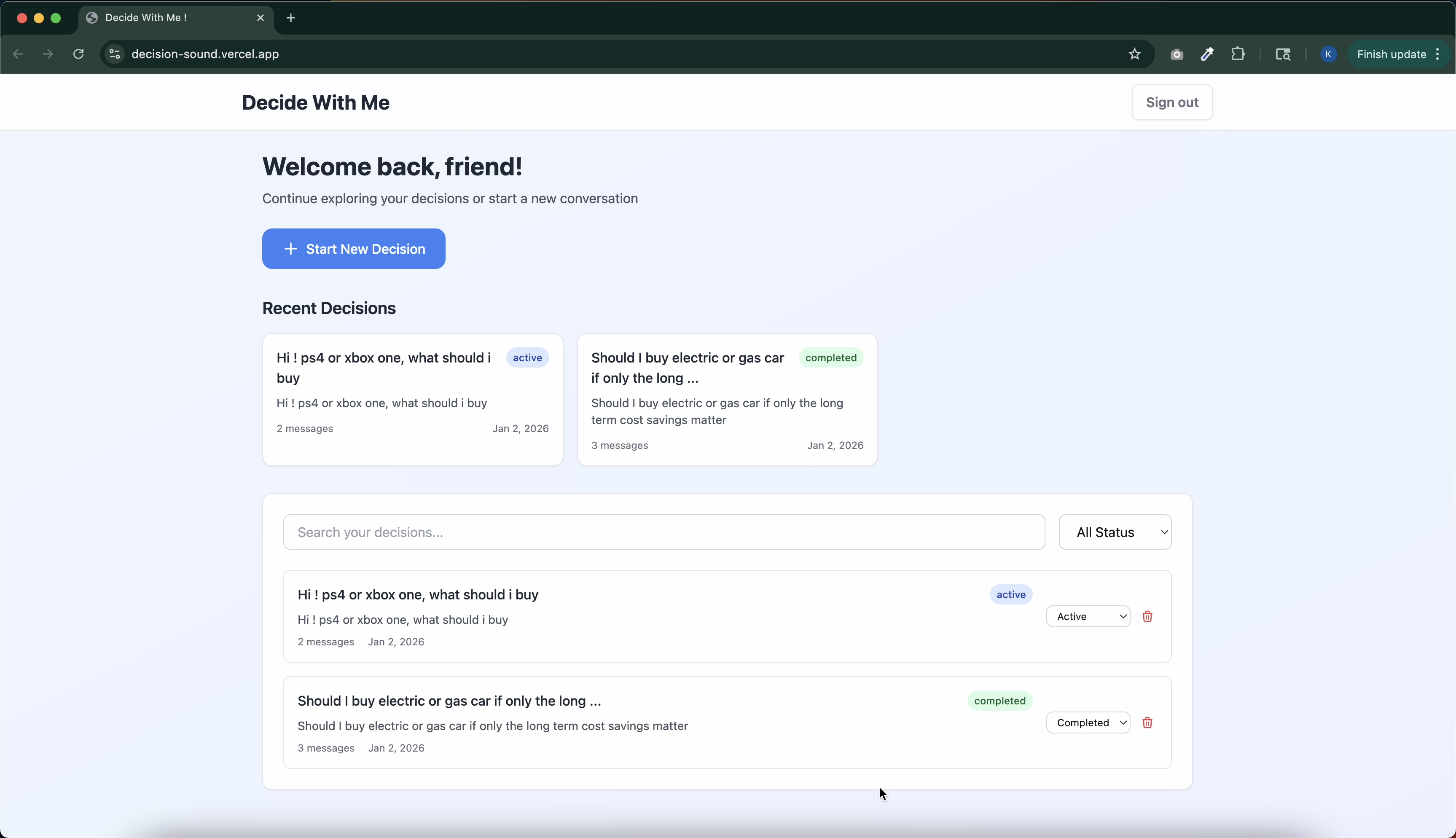The height and width of the screenshot is (838, 1456).
Task: Bookmark this page via the star icon
Action: [1134, 54]
